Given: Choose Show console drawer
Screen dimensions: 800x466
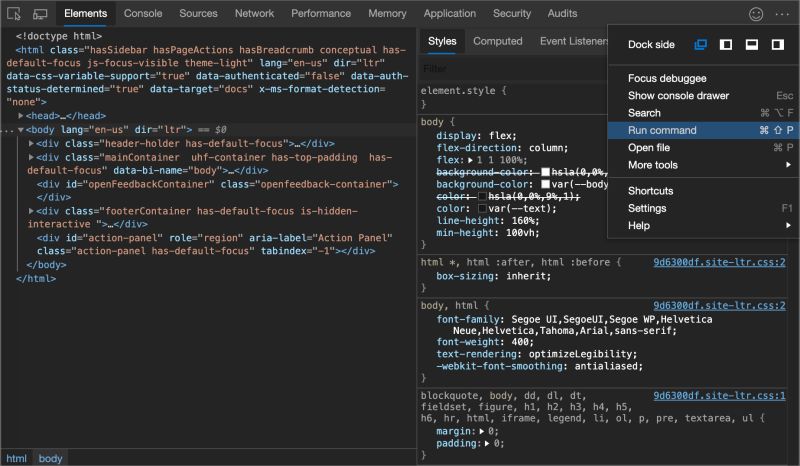Looking at the screenshot, I should pos(703,95).
